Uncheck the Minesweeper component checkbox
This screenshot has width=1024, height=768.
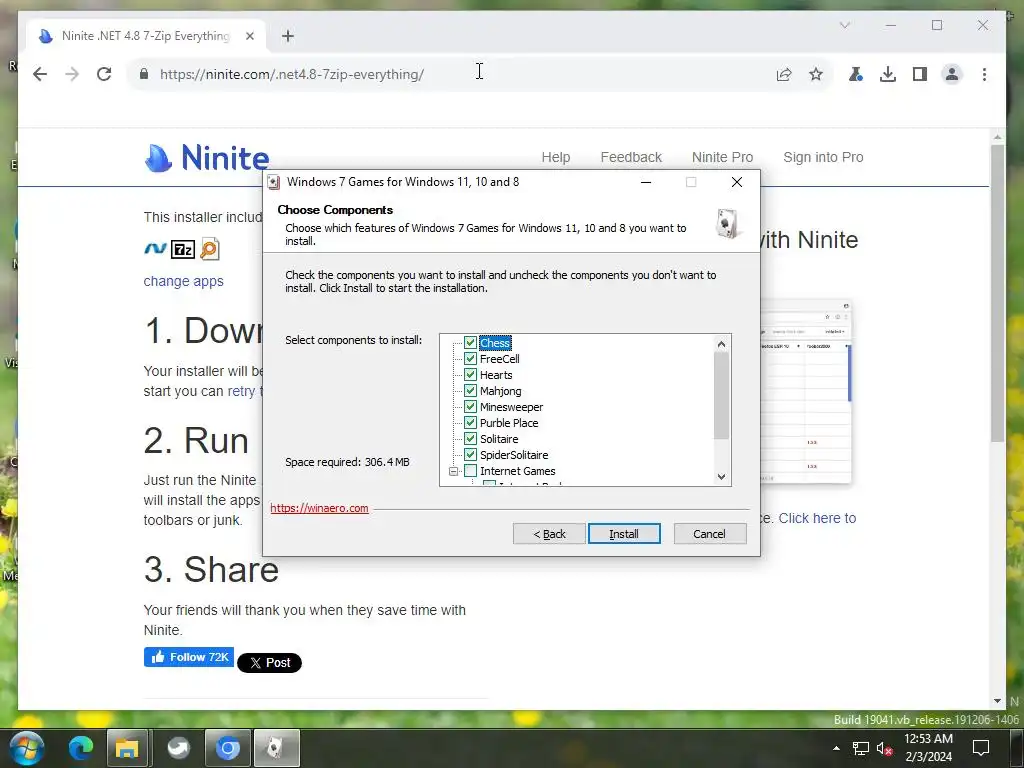[x=470, y=407]
